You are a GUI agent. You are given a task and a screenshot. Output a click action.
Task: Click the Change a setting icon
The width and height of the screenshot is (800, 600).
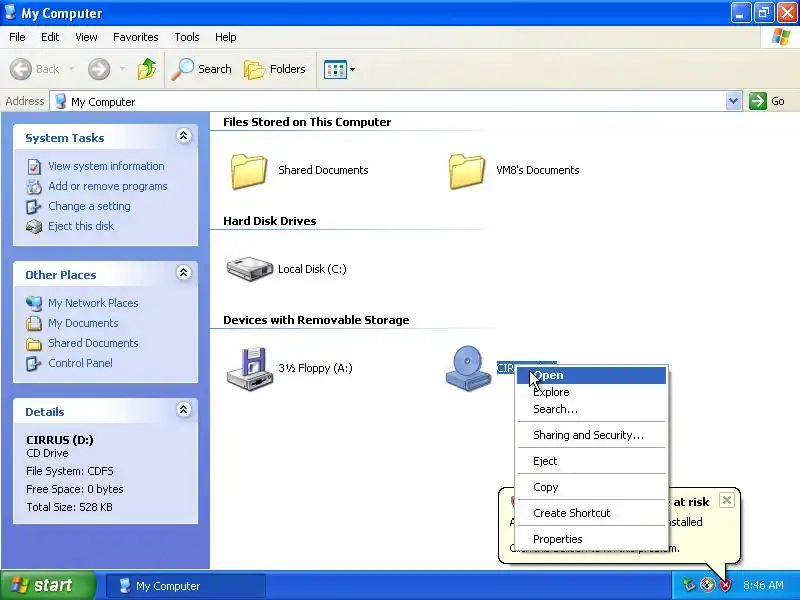point(34,206)
